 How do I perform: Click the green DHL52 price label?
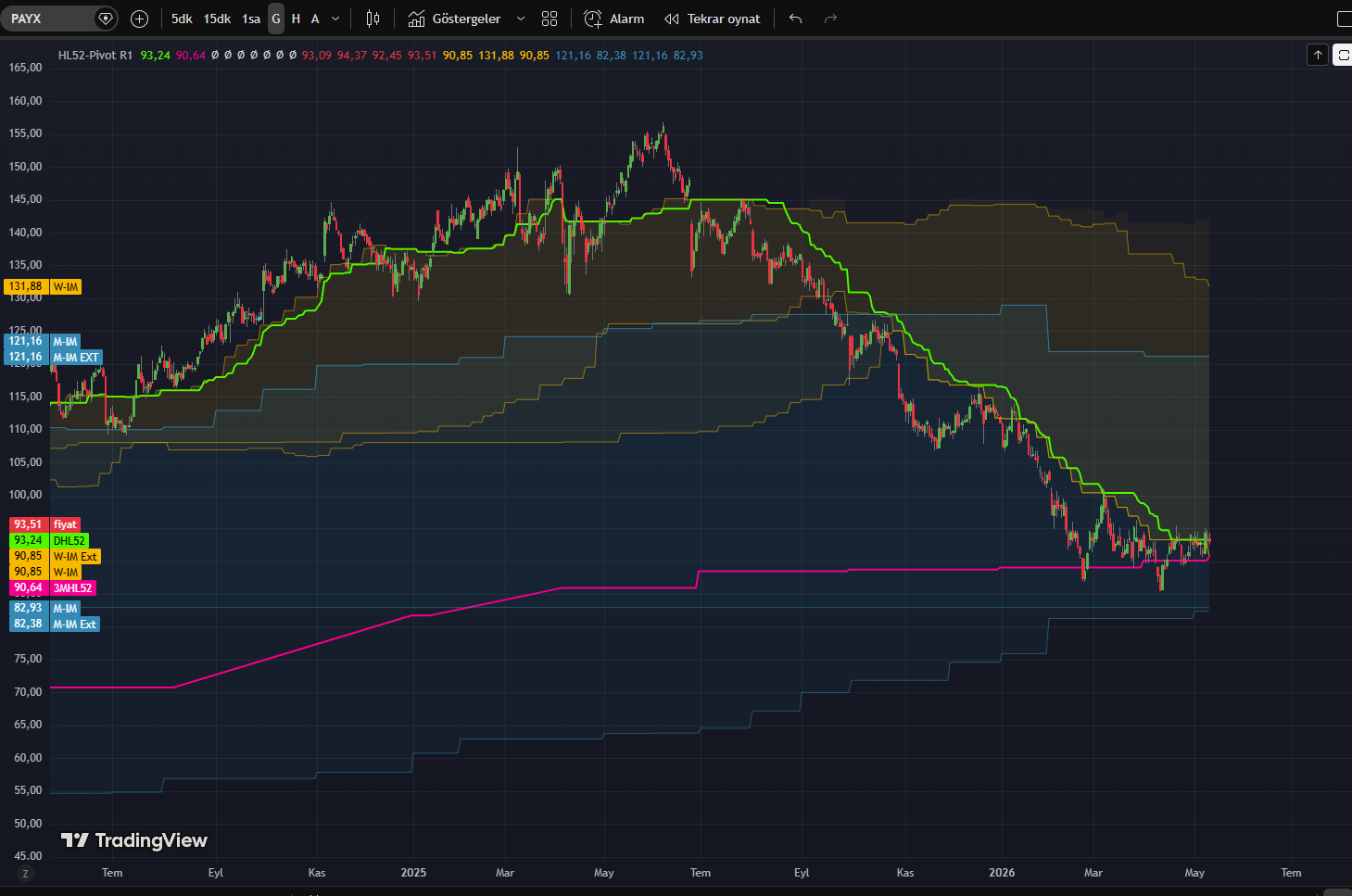click(49, 540)
